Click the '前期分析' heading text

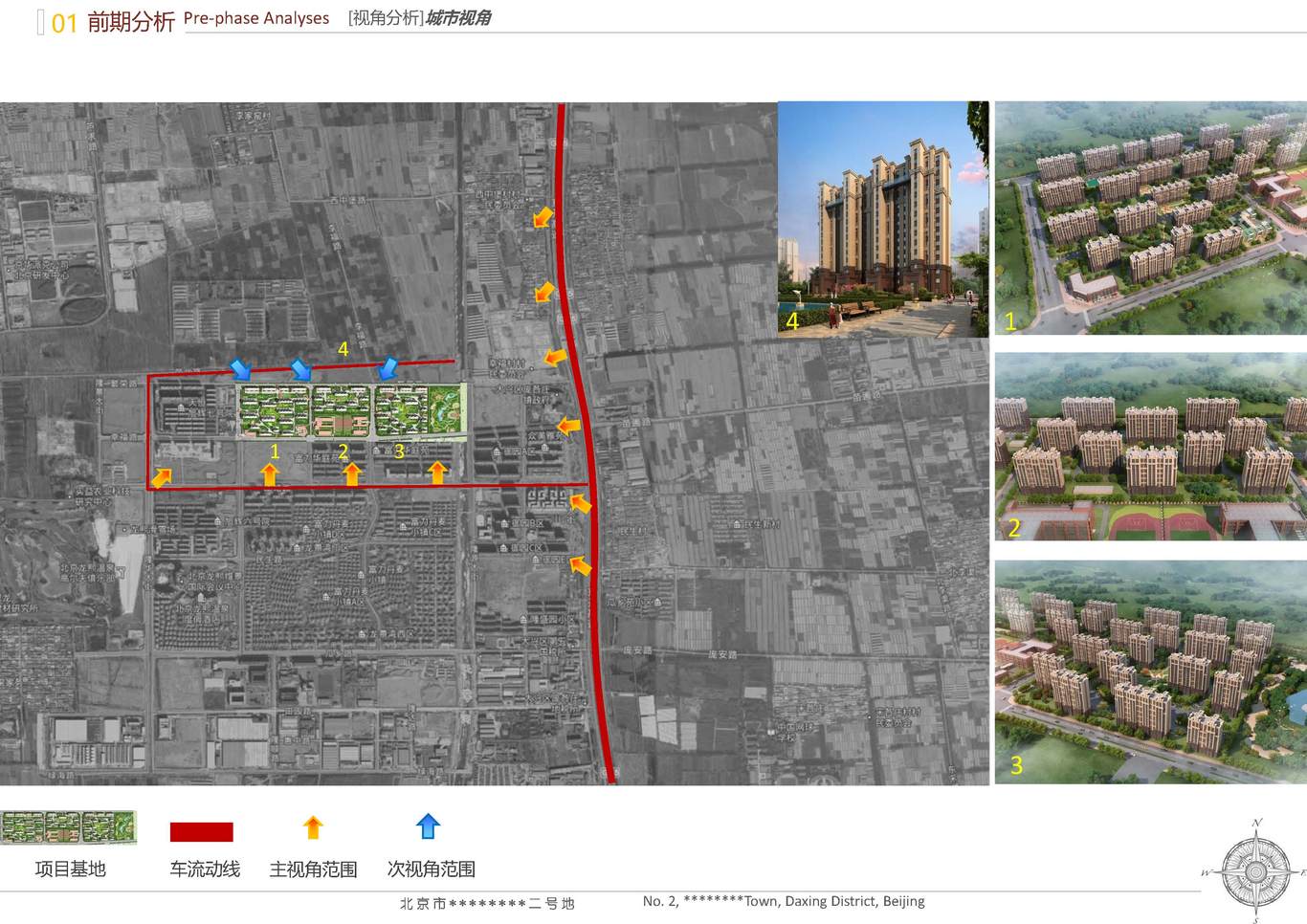click(131, 22)
